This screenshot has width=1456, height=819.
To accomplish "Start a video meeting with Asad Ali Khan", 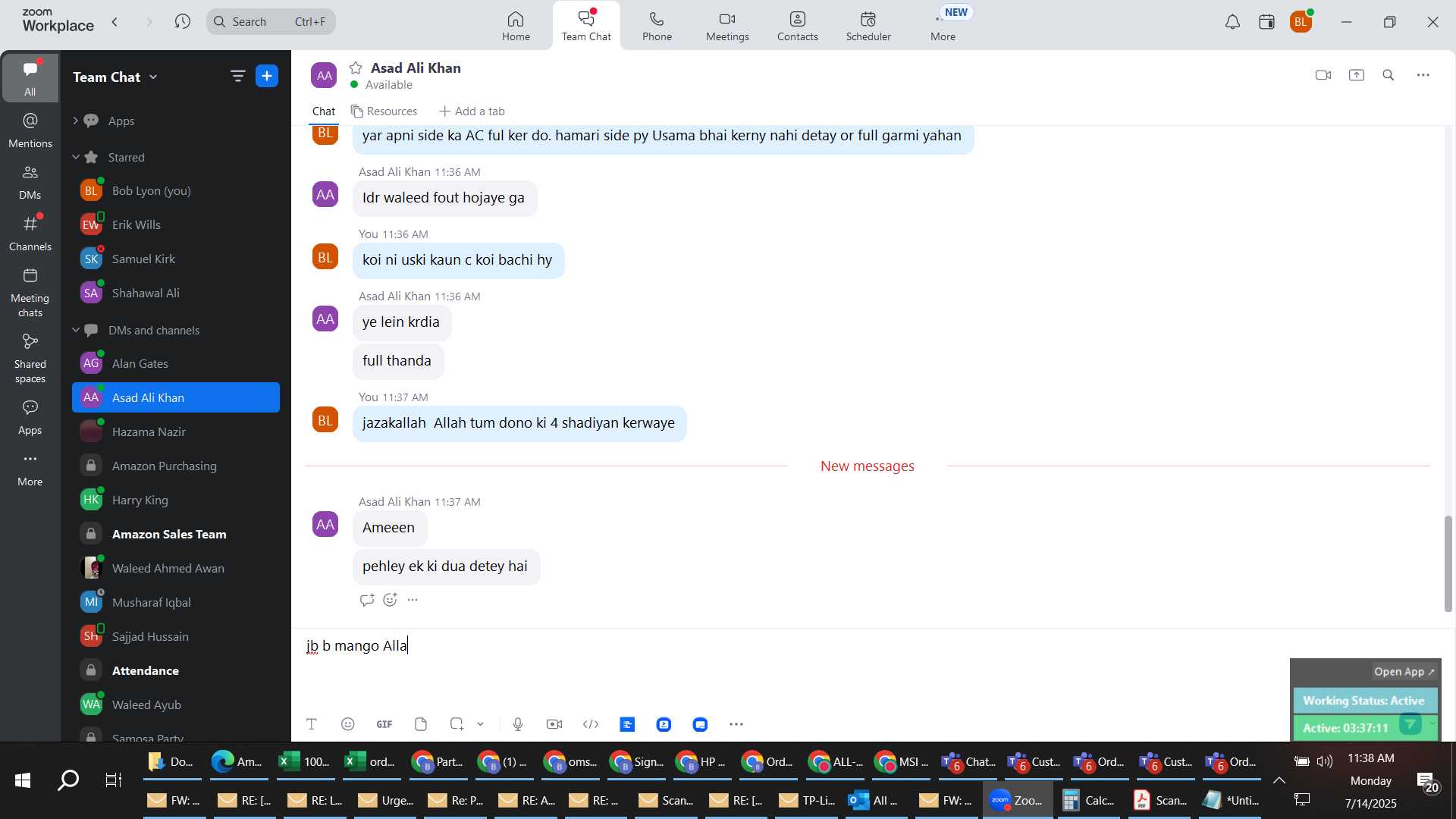I will (x=1323, y=75).
